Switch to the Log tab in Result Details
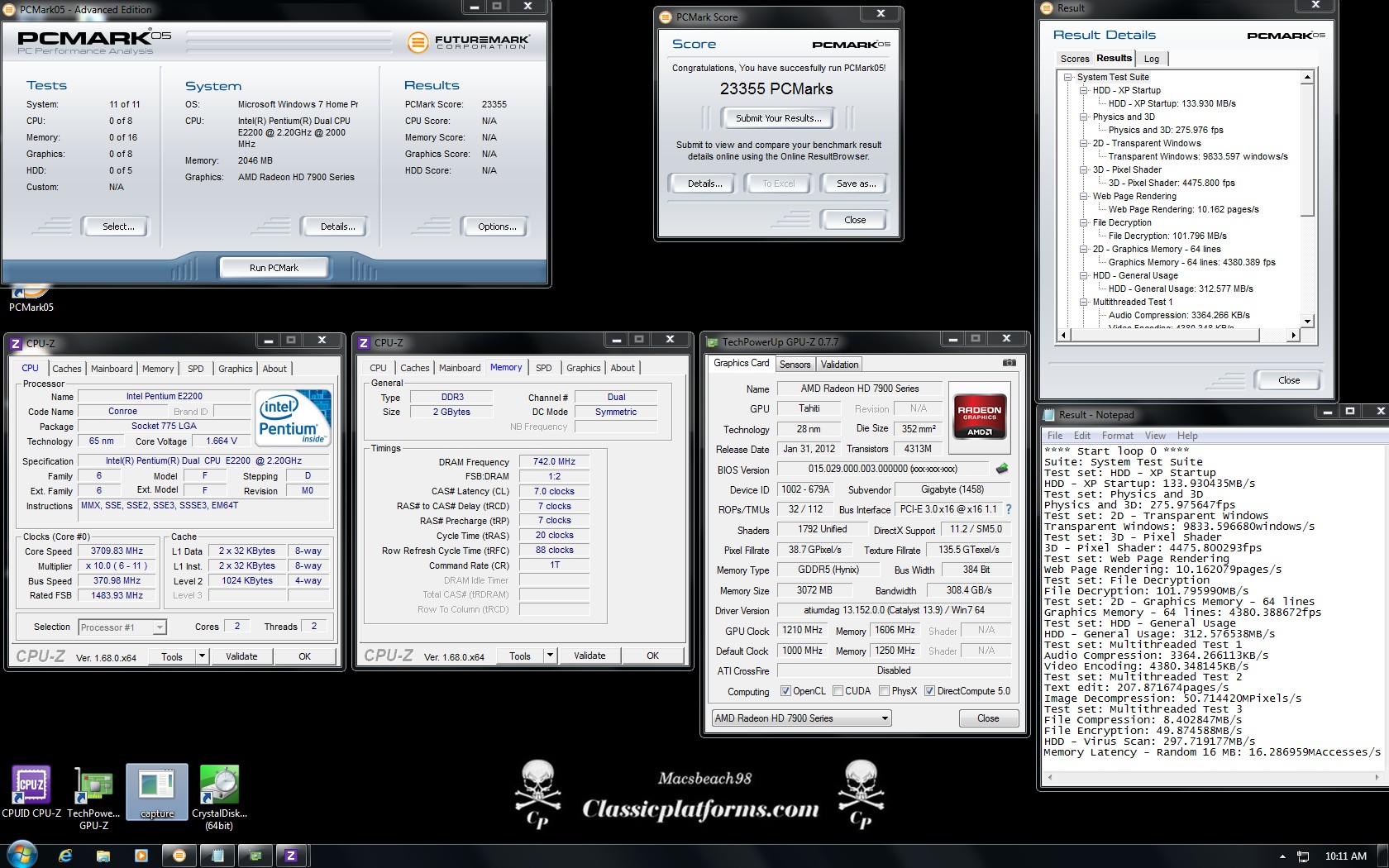The height and width of the screenshot is (868, 1389). (x=1152, y=59)
